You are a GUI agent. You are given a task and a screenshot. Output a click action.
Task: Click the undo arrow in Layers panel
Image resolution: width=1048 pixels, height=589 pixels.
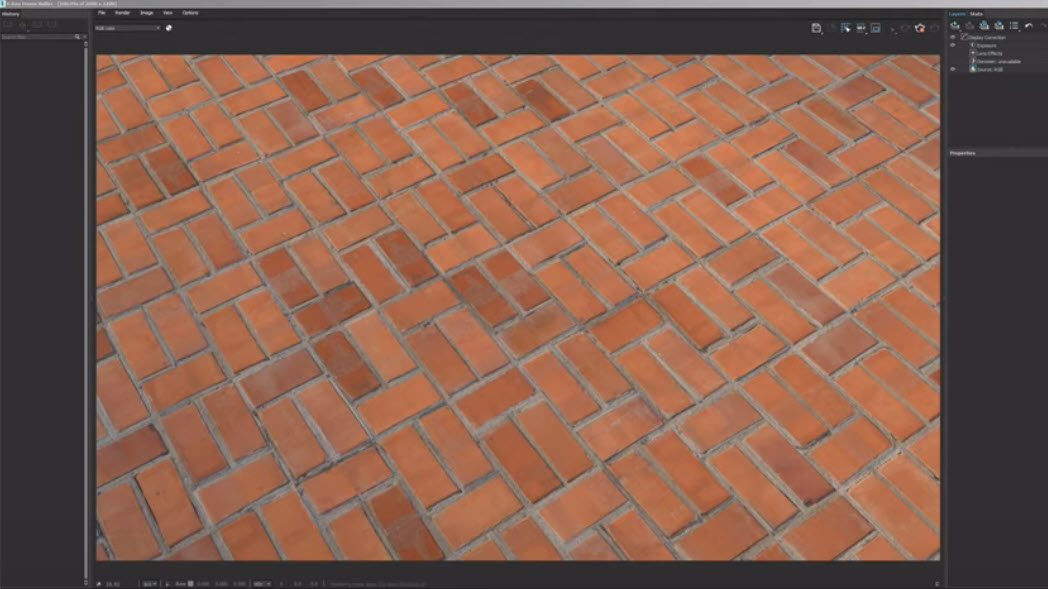(x=1029, y=25)
